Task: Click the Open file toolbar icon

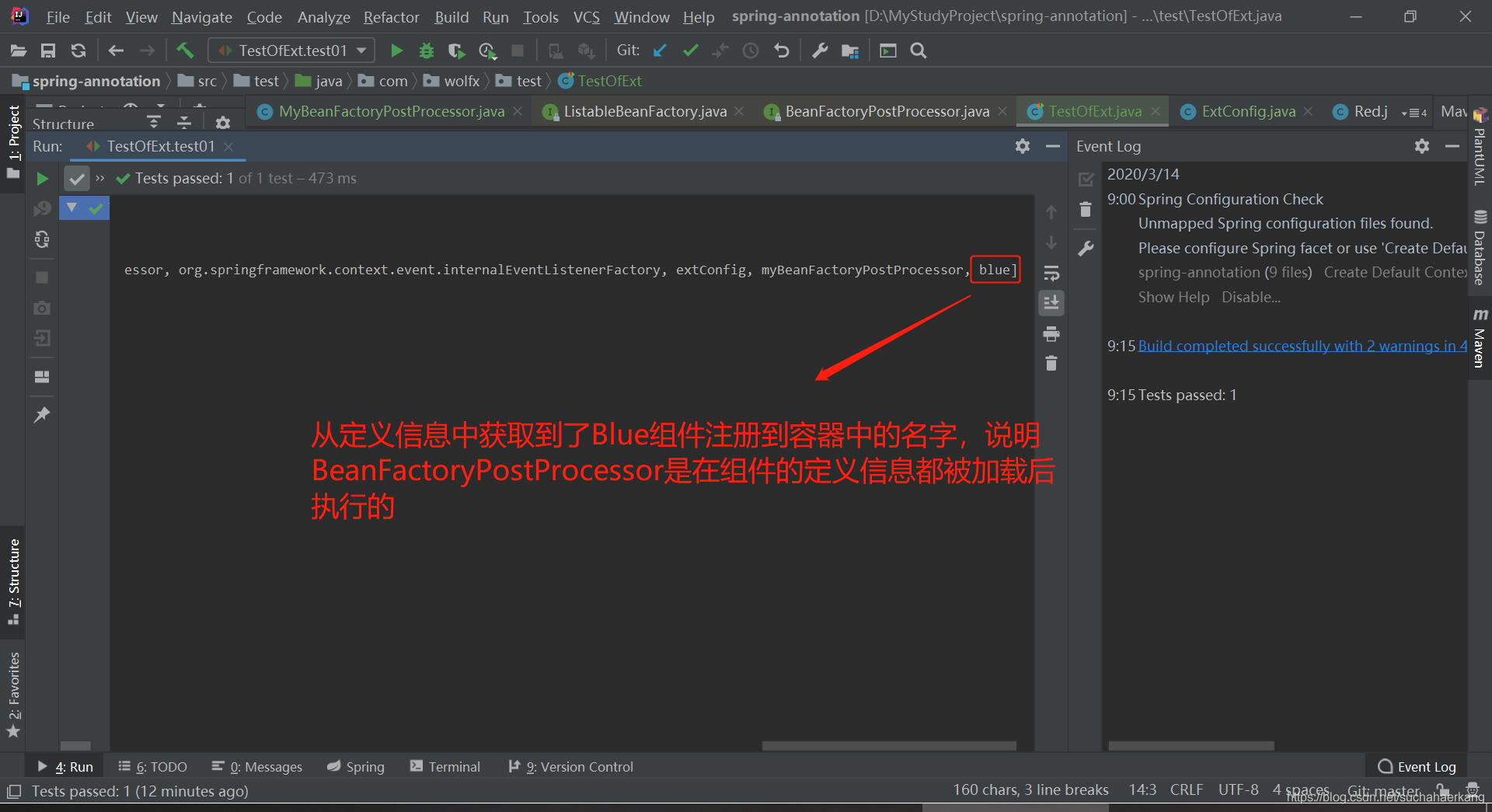Action: (18, 51)
